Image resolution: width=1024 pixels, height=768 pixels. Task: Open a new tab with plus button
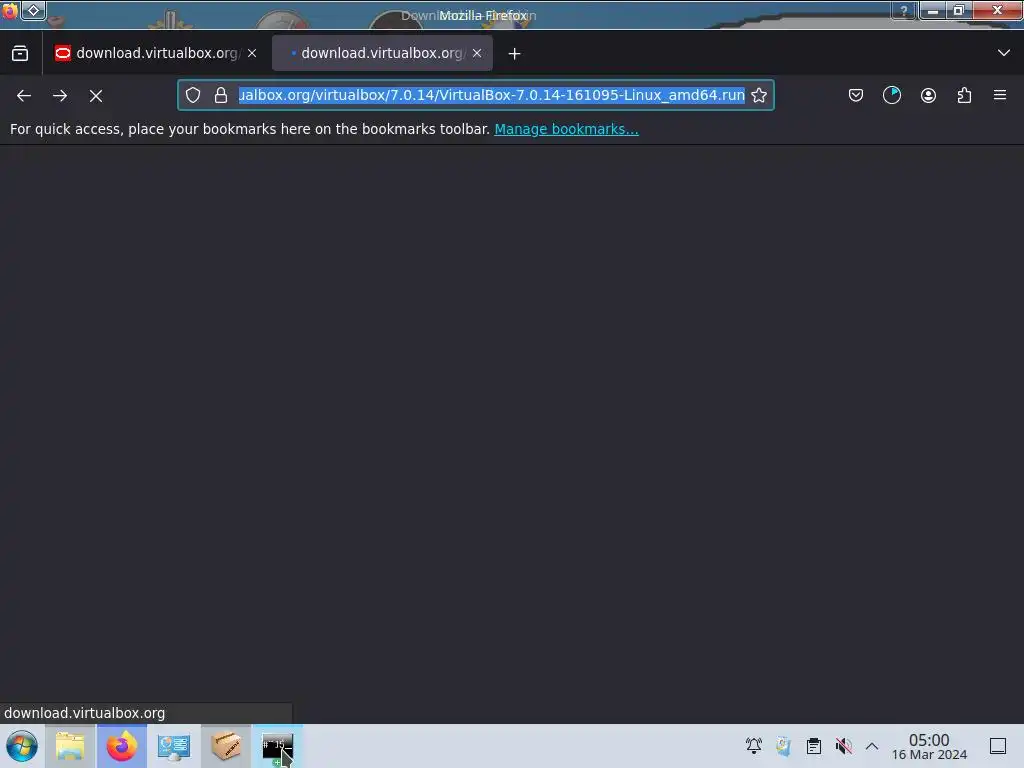[515, 54]
